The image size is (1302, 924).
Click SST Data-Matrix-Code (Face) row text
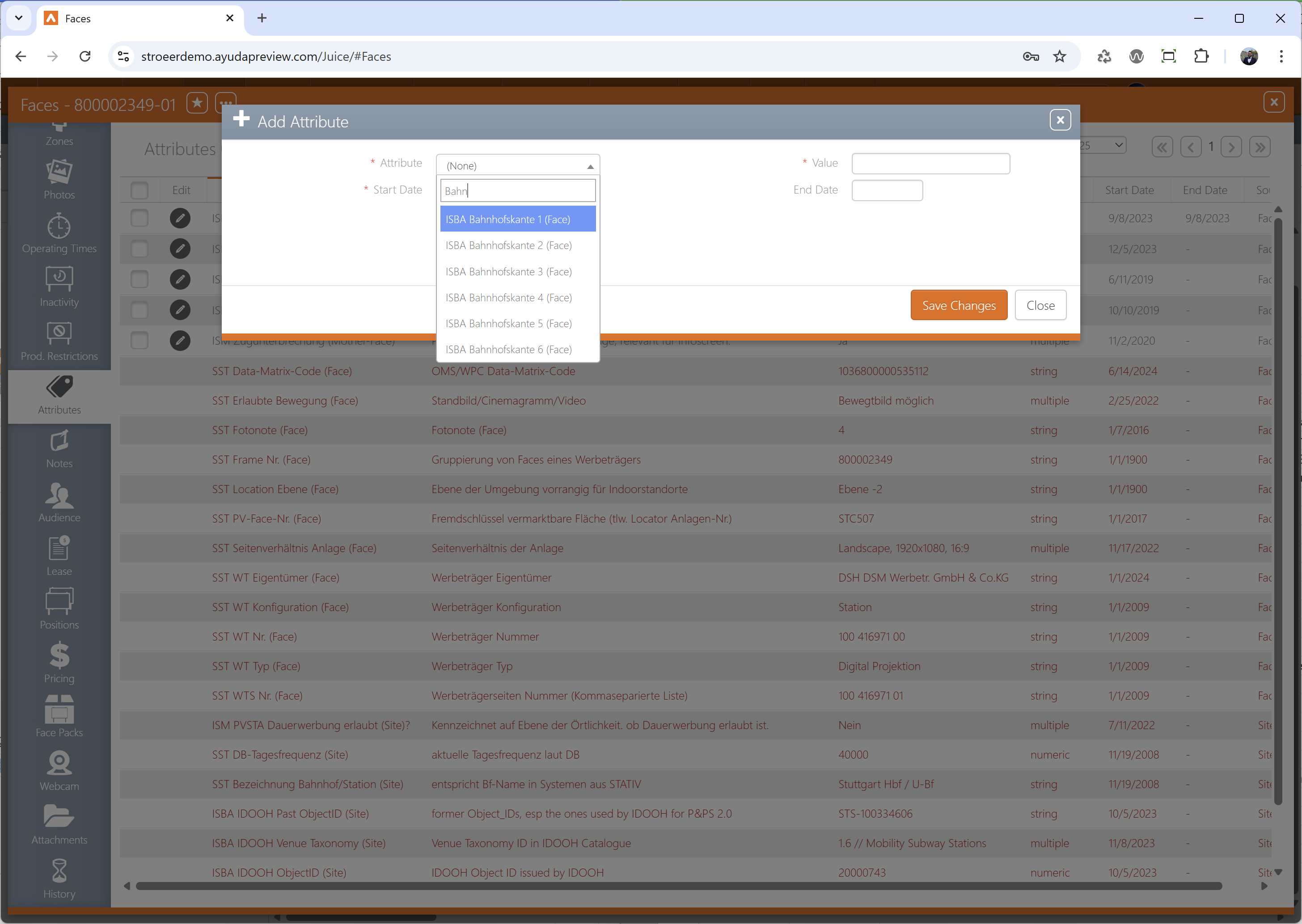pyautogui.click(x=282, y=371)
